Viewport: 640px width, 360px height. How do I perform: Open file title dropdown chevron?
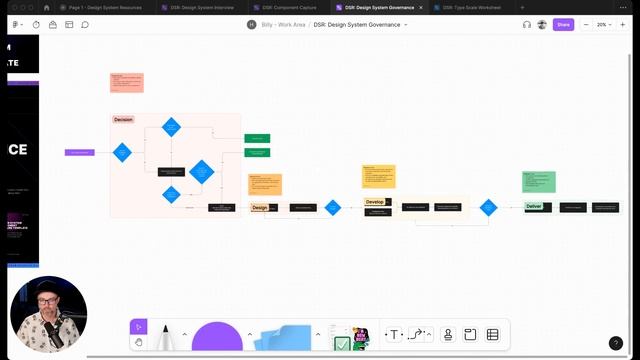(x=406, y=25)
